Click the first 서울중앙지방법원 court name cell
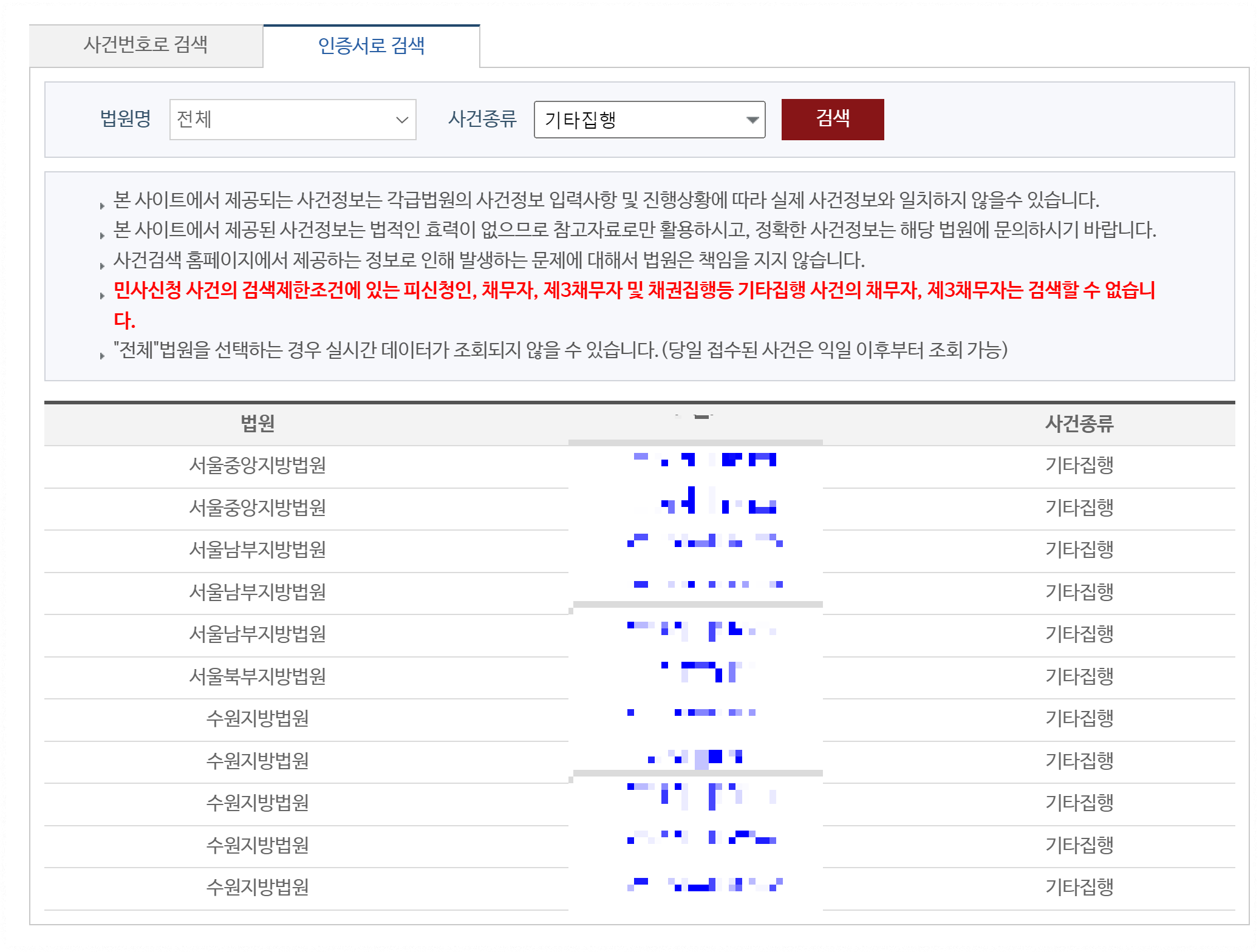The height and width of the screenshot is (952, 1259). coord(258,465)
